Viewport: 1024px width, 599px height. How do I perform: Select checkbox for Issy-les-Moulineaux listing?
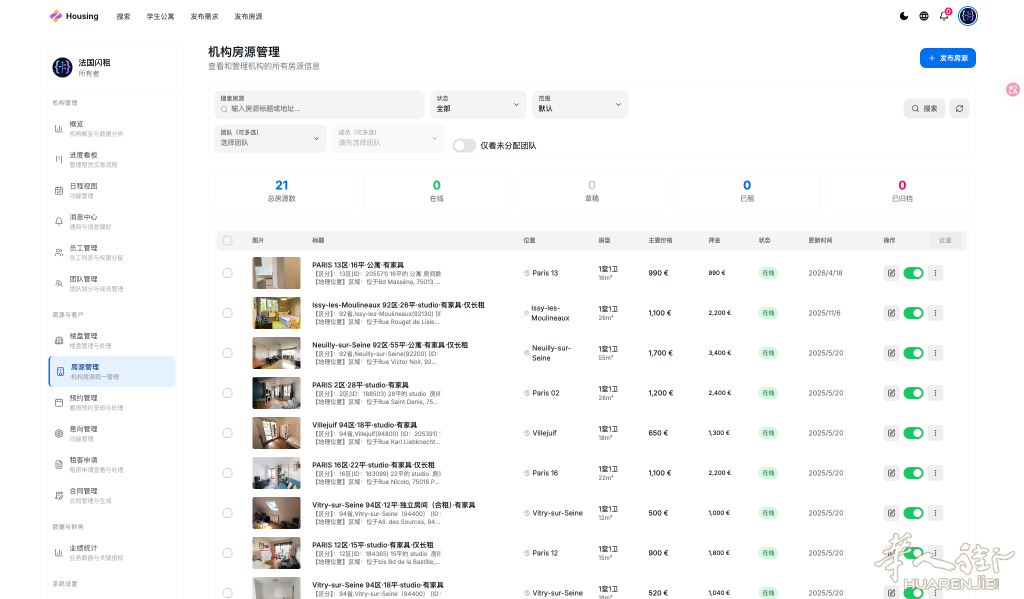coord(227,313)
